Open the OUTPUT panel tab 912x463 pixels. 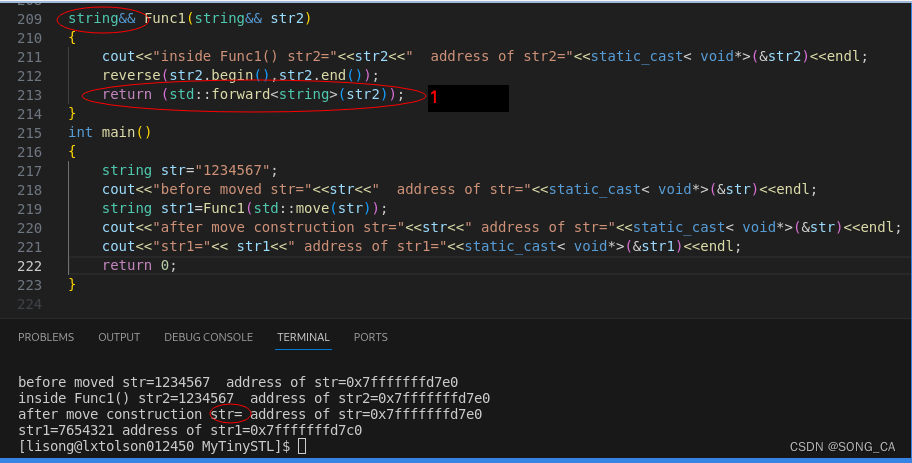tap(119, 337)
